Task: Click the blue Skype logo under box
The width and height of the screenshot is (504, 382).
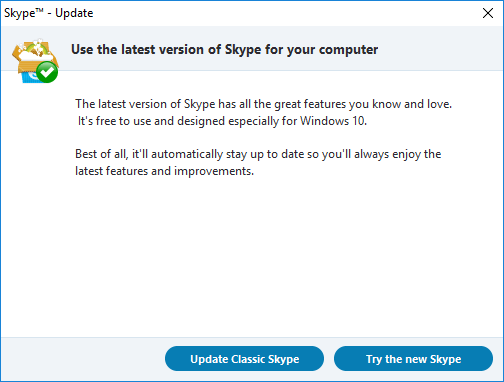Action: coord(29,77)
